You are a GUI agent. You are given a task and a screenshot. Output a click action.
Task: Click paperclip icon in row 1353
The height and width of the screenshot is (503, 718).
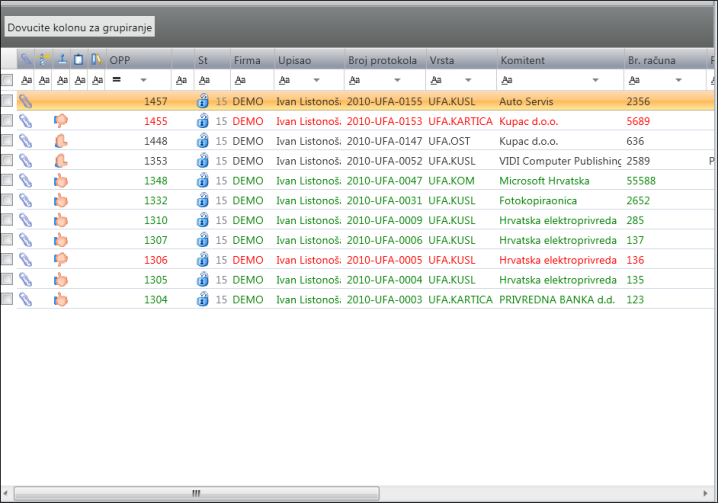coord(26,161)
